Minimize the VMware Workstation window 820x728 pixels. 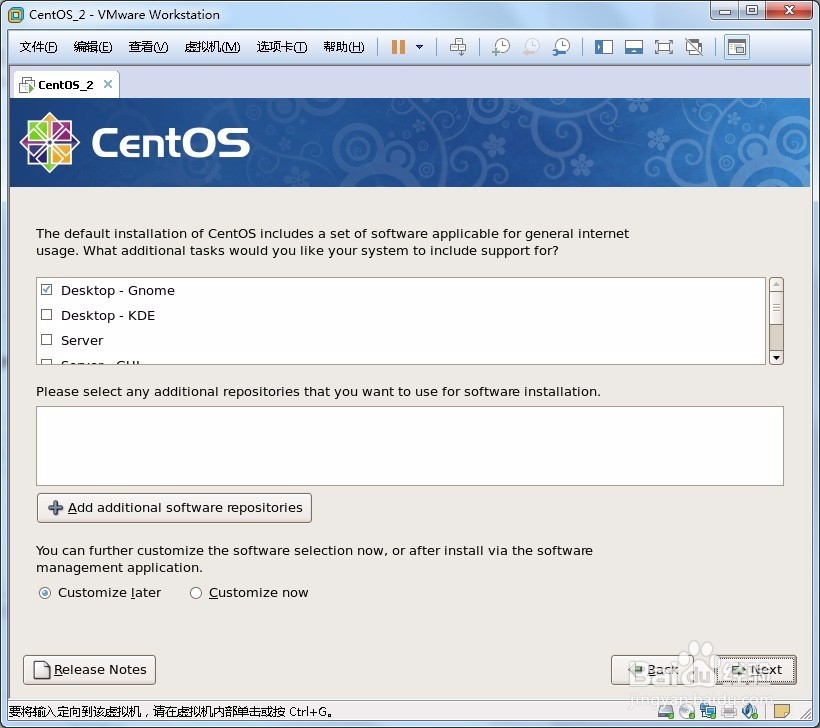(x=725, y=11)
